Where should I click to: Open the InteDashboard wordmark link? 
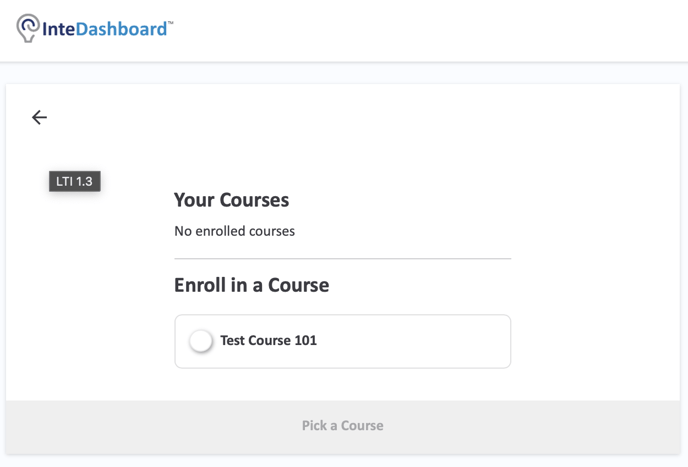tap(104, 29)
